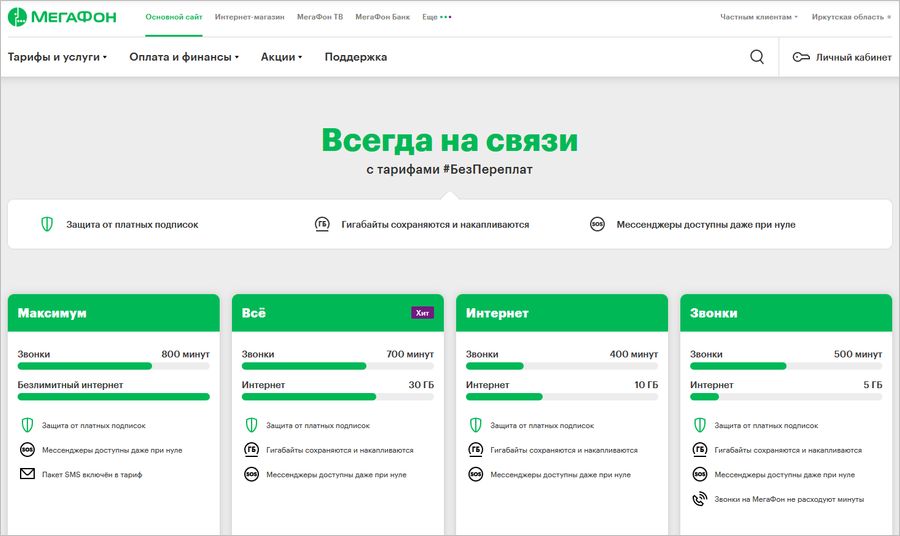Click ГБ icon in the top benefits banner
Image resolution: width=900 pixels, height=536 pixels.
[322, 224]
